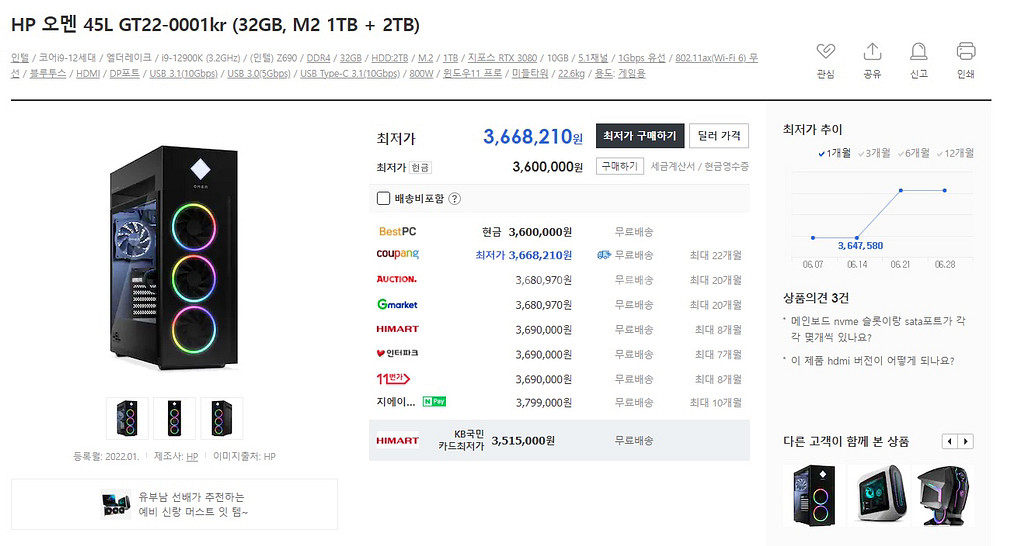
Task: Click the 세금계산서 / 현금영수증 text
Action: [x=699, y=167]
